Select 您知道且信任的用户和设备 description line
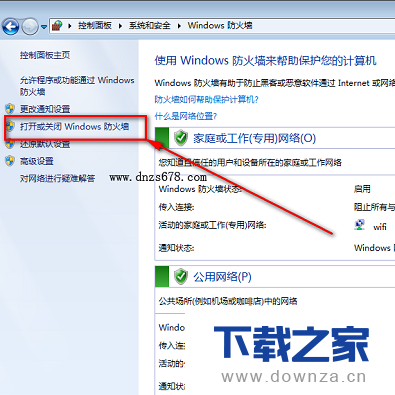 pos(250,163)
